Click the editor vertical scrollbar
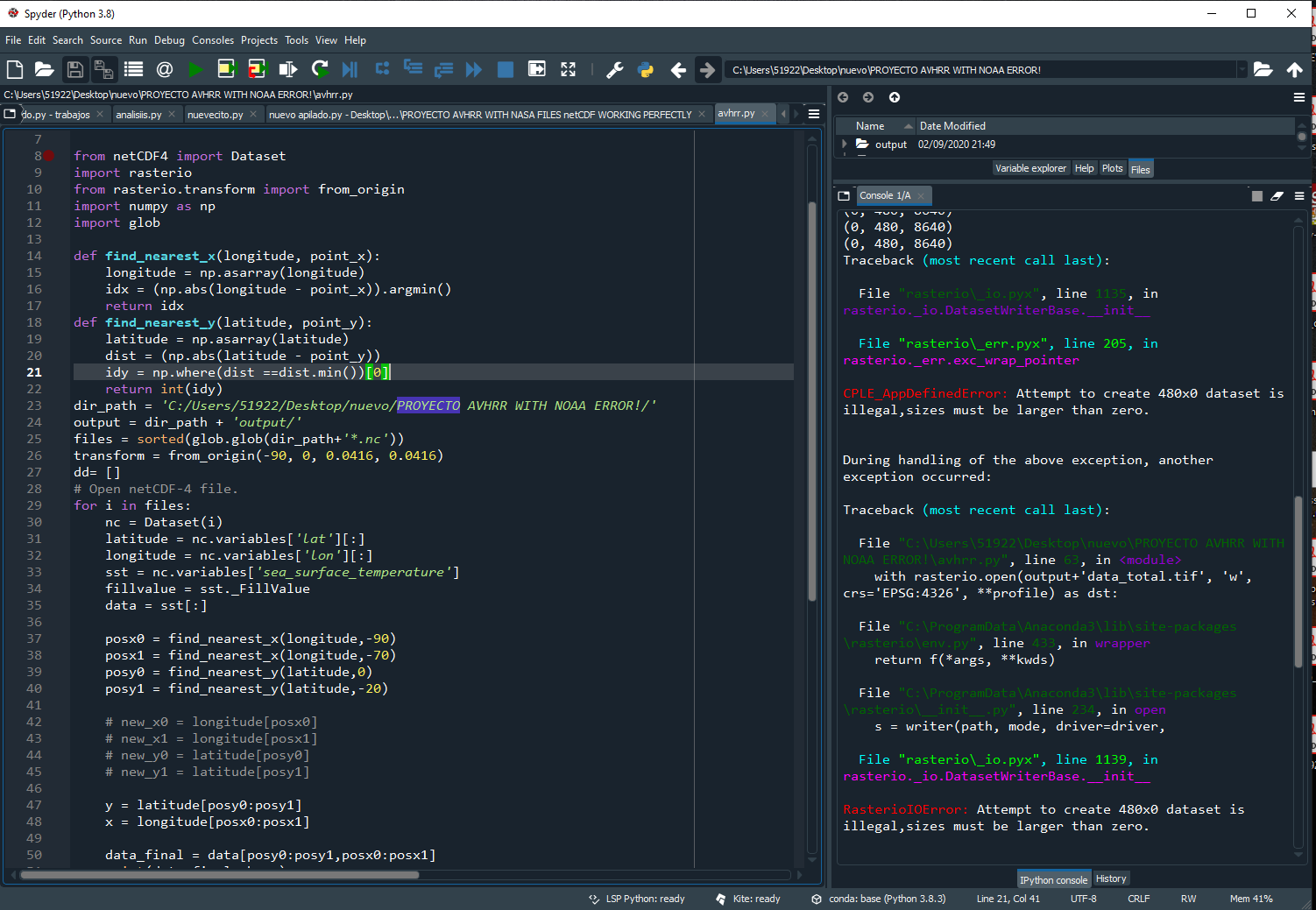 coord(812,401)
